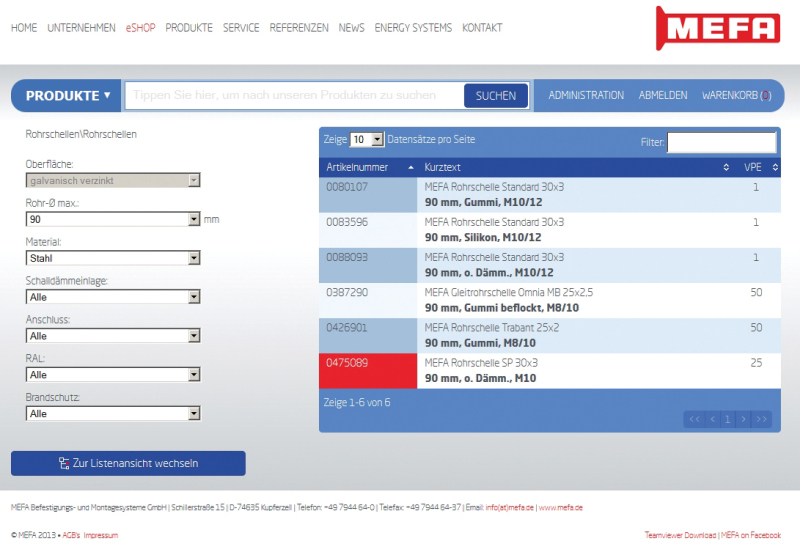
Task: Click the MEFA logo
Action: [719, 27]
